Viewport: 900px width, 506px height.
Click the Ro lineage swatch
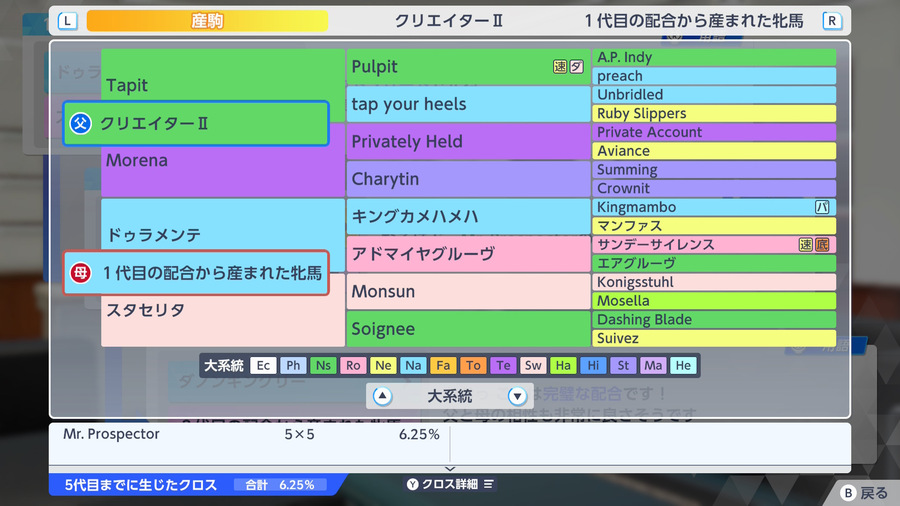point(353,365)
